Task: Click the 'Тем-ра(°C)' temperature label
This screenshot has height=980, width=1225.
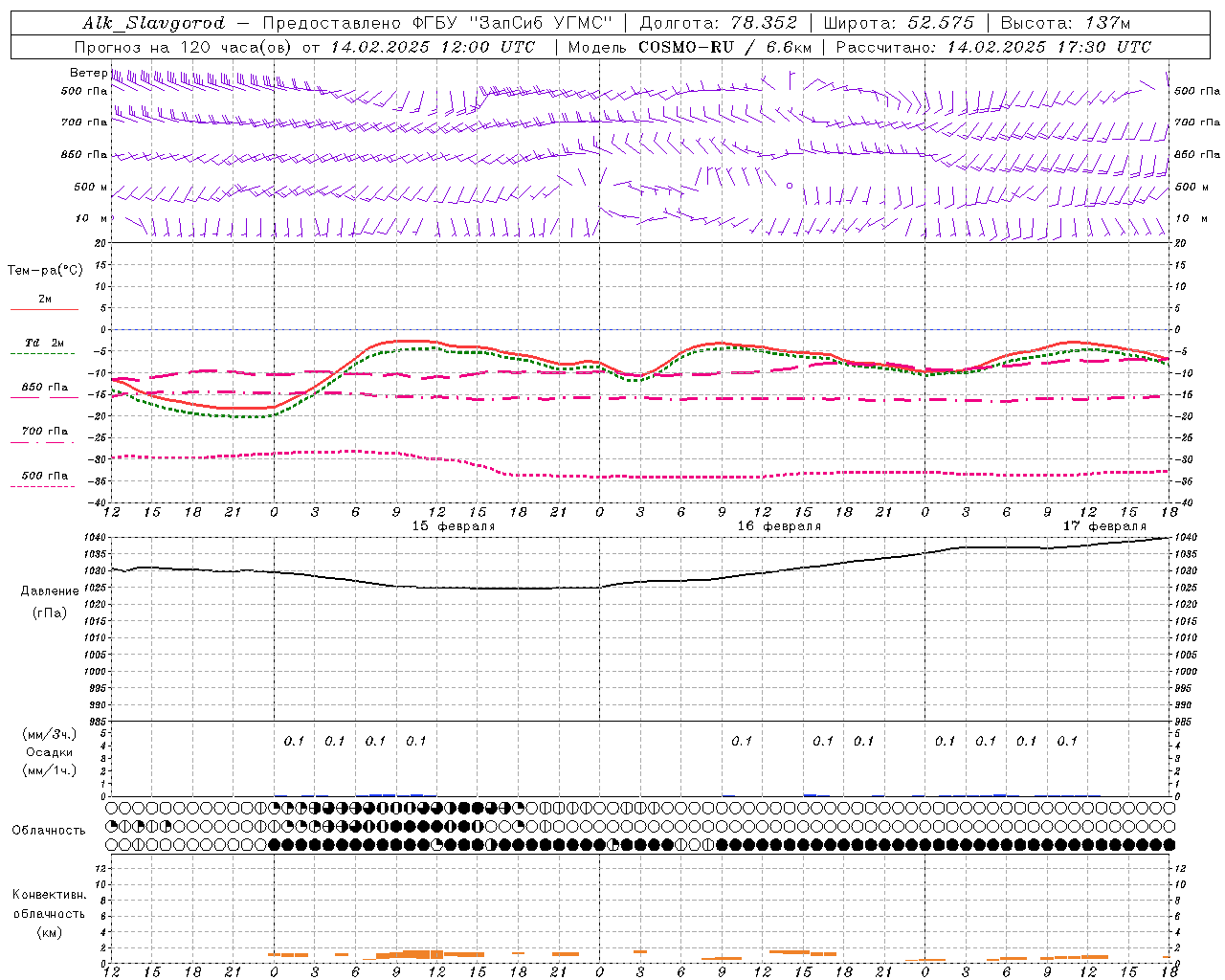Action: 45,271
